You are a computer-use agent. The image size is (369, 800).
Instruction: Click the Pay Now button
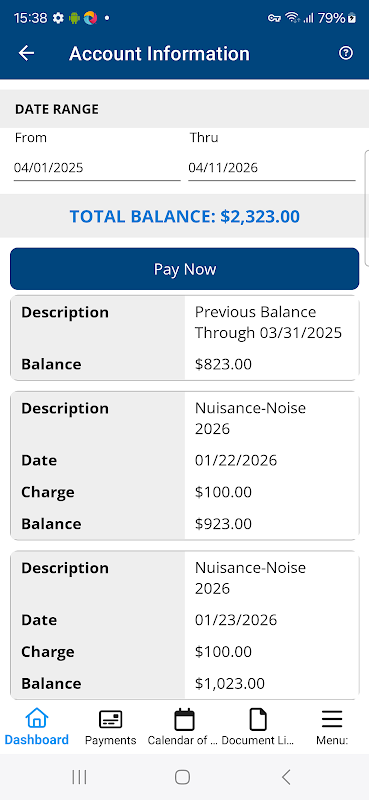(185, 269)
